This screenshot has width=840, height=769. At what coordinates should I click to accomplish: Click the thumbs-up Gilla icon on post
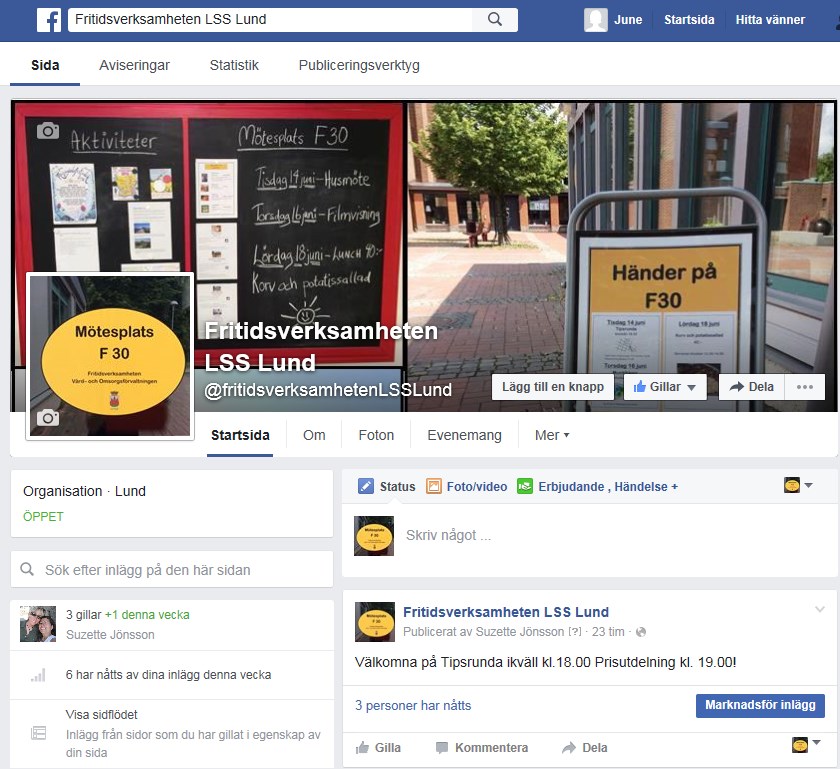[x=363, y=748]
